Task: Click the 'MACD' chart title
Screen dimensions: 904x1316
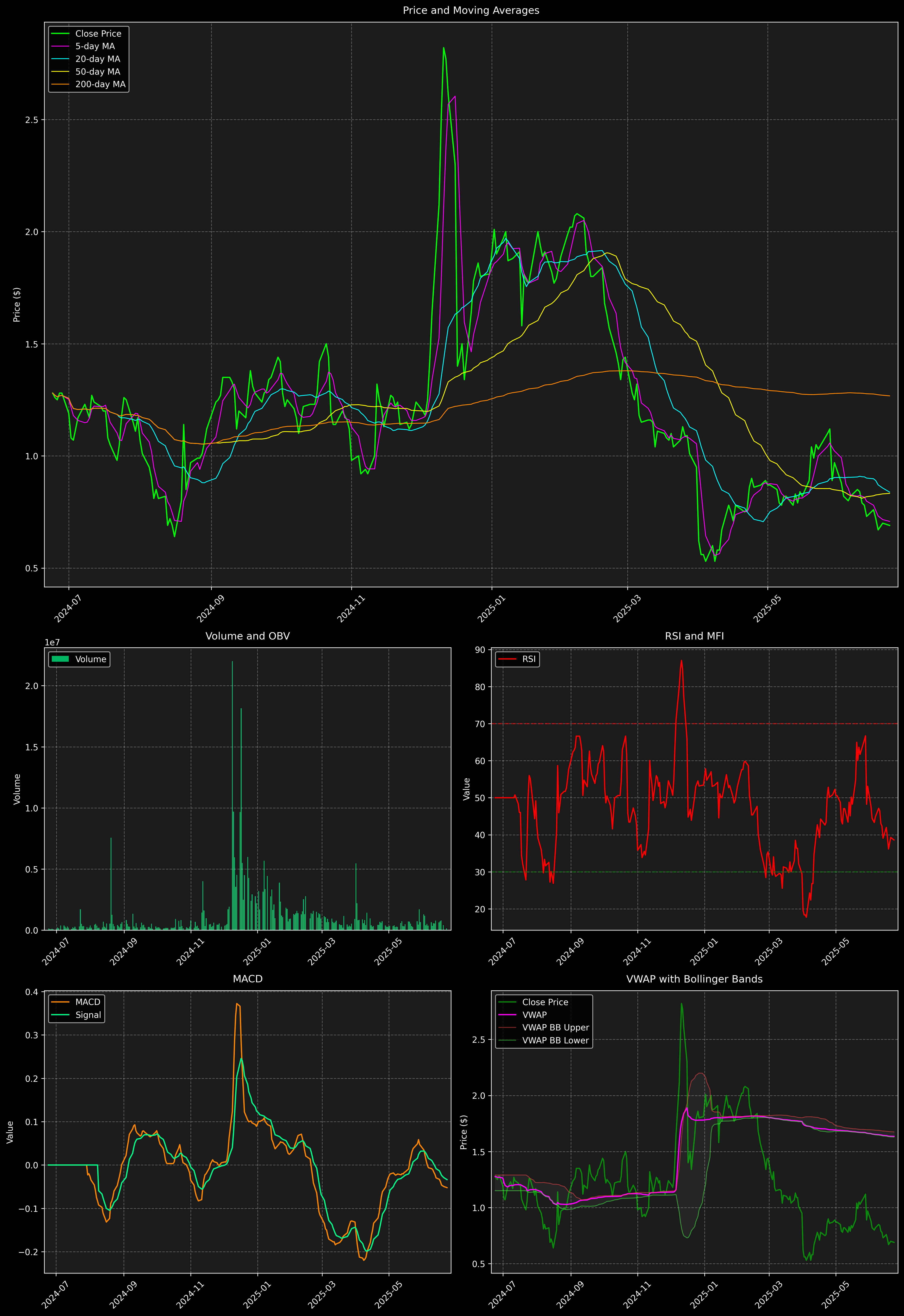Action: [248, 979]
